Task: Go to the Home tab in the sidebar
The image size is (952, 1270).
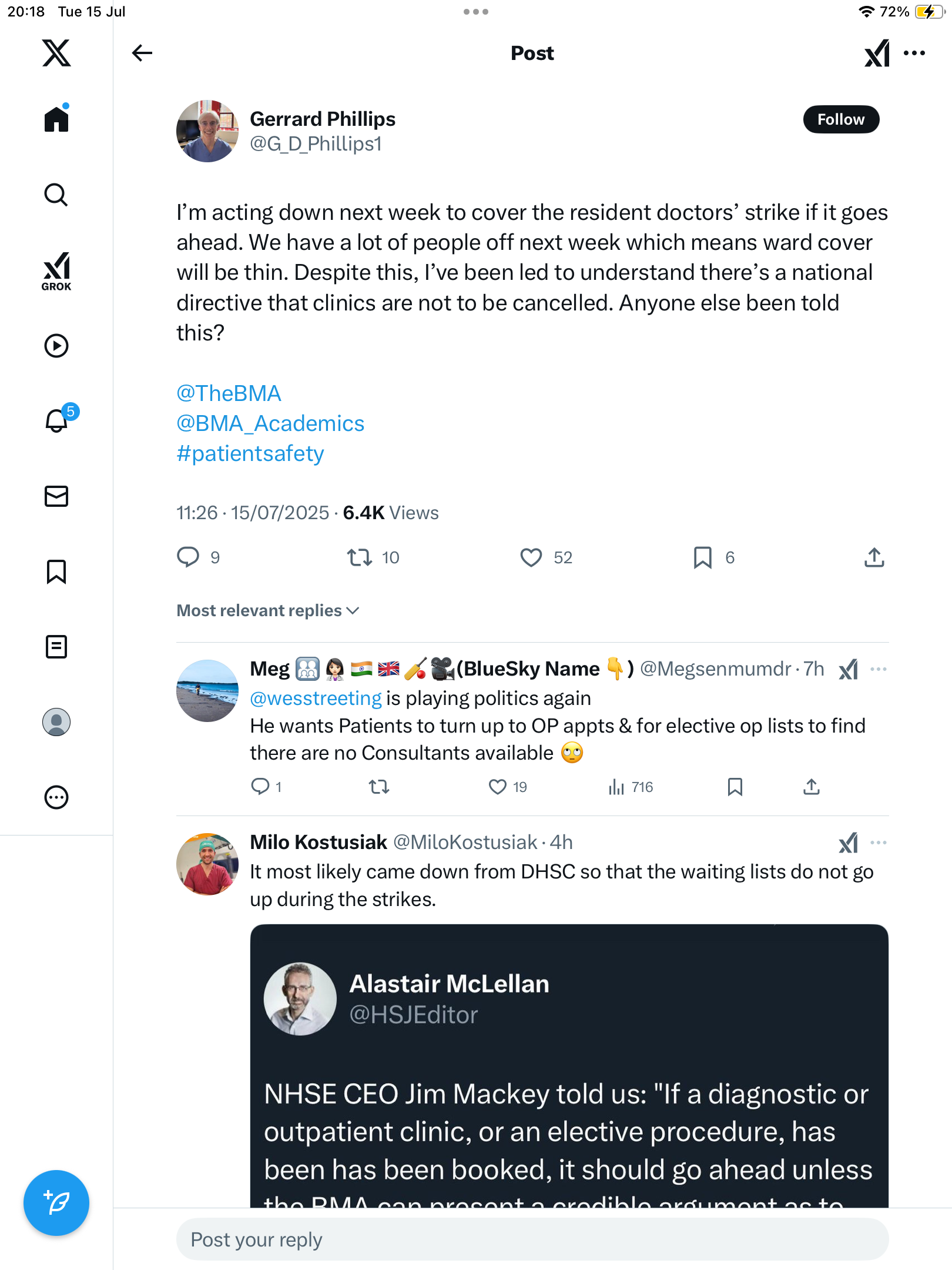Action: (56, 119)
